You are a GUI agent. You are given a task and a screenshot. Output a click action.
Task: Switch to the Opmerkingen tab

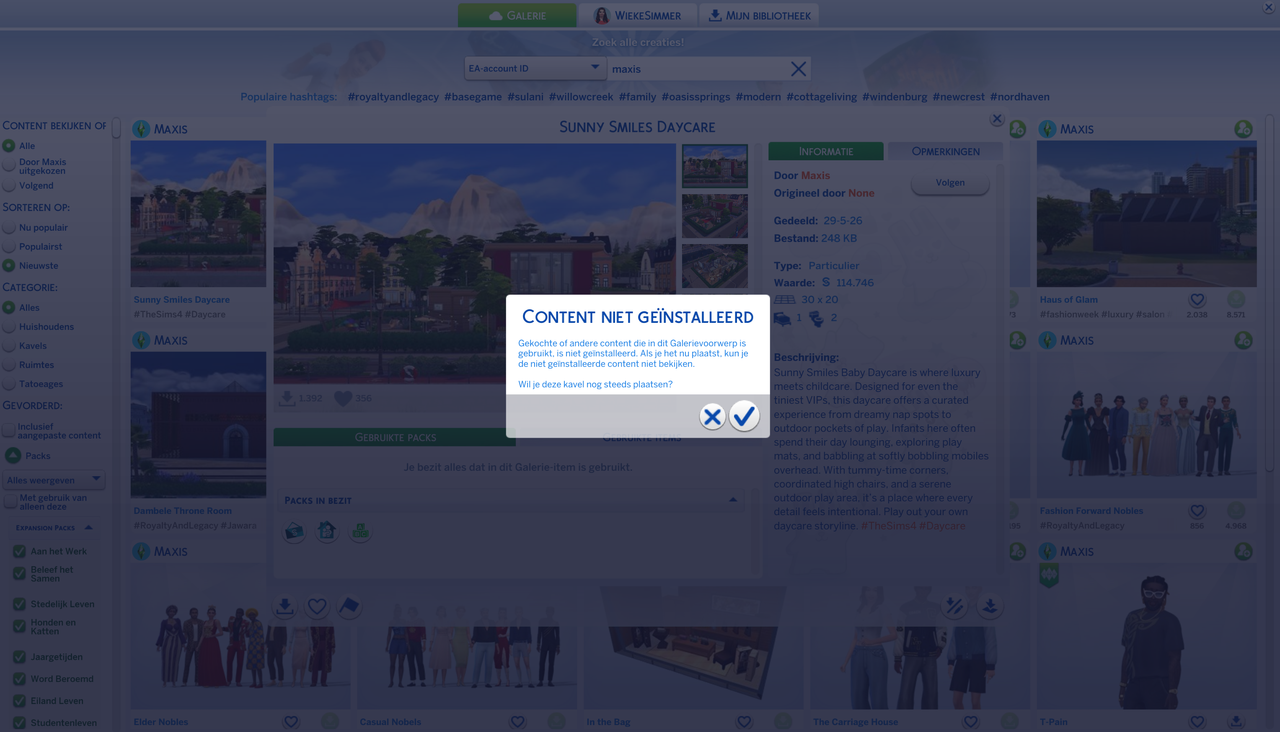click(945, 151)
